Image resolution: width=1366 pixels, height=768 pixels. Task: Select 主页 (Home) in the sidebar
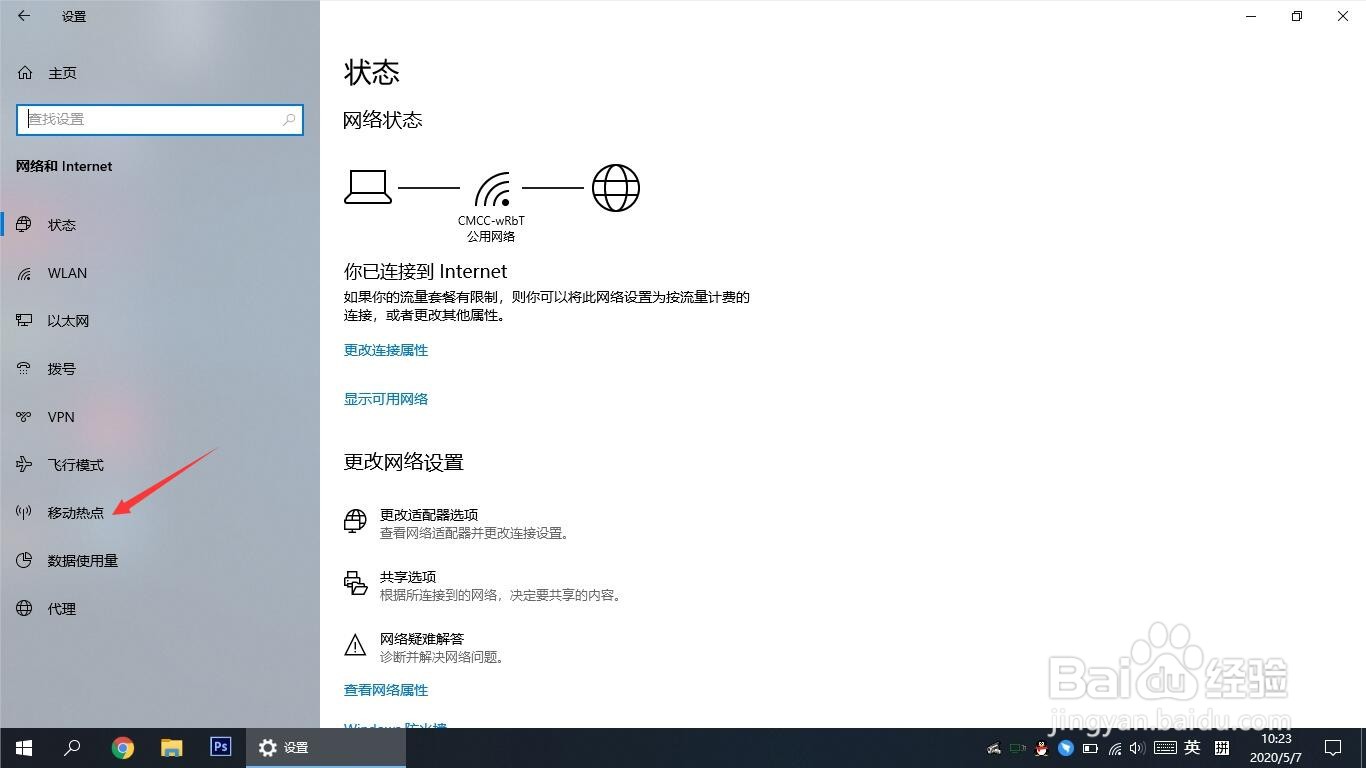coord(62,72)
